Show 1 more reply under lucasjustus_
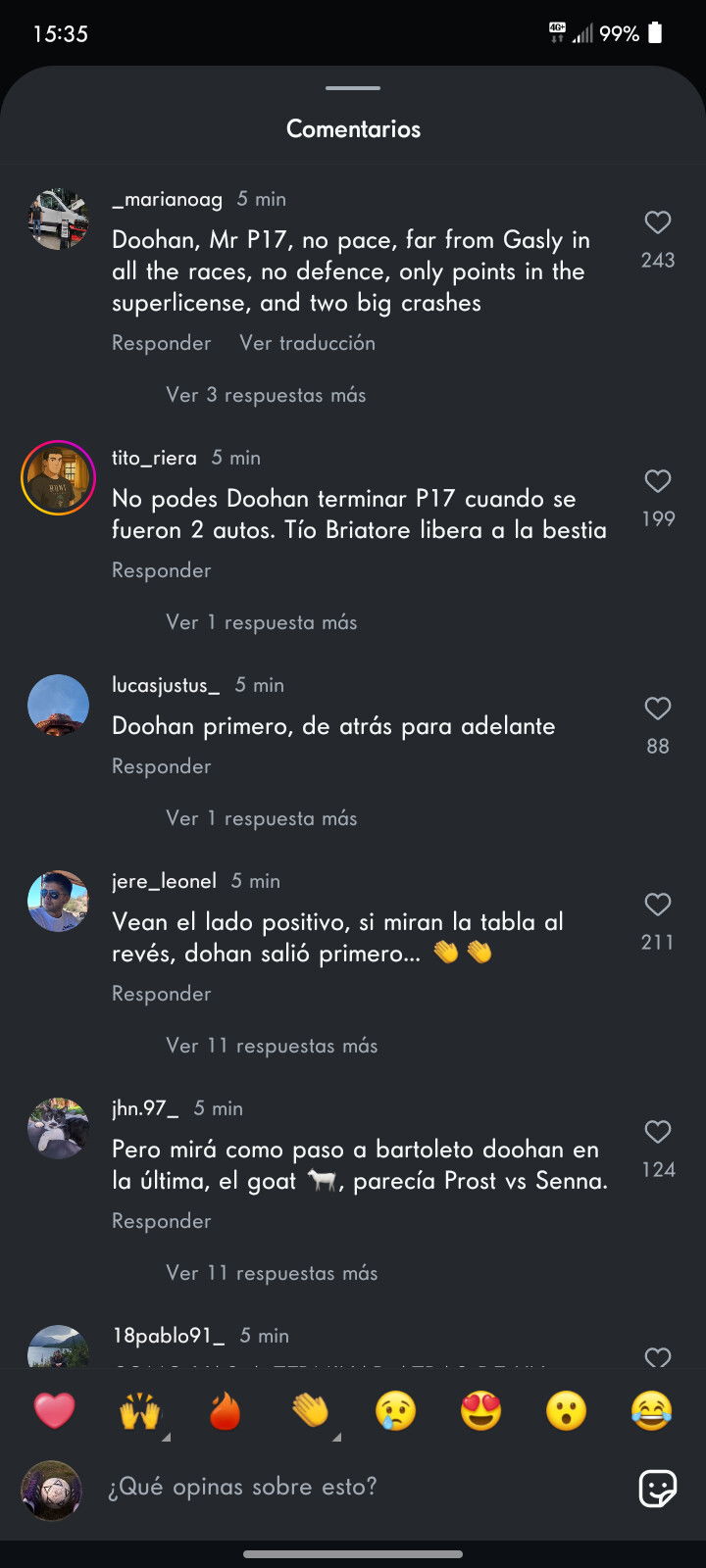706x1568 pixels. point(262,818)
